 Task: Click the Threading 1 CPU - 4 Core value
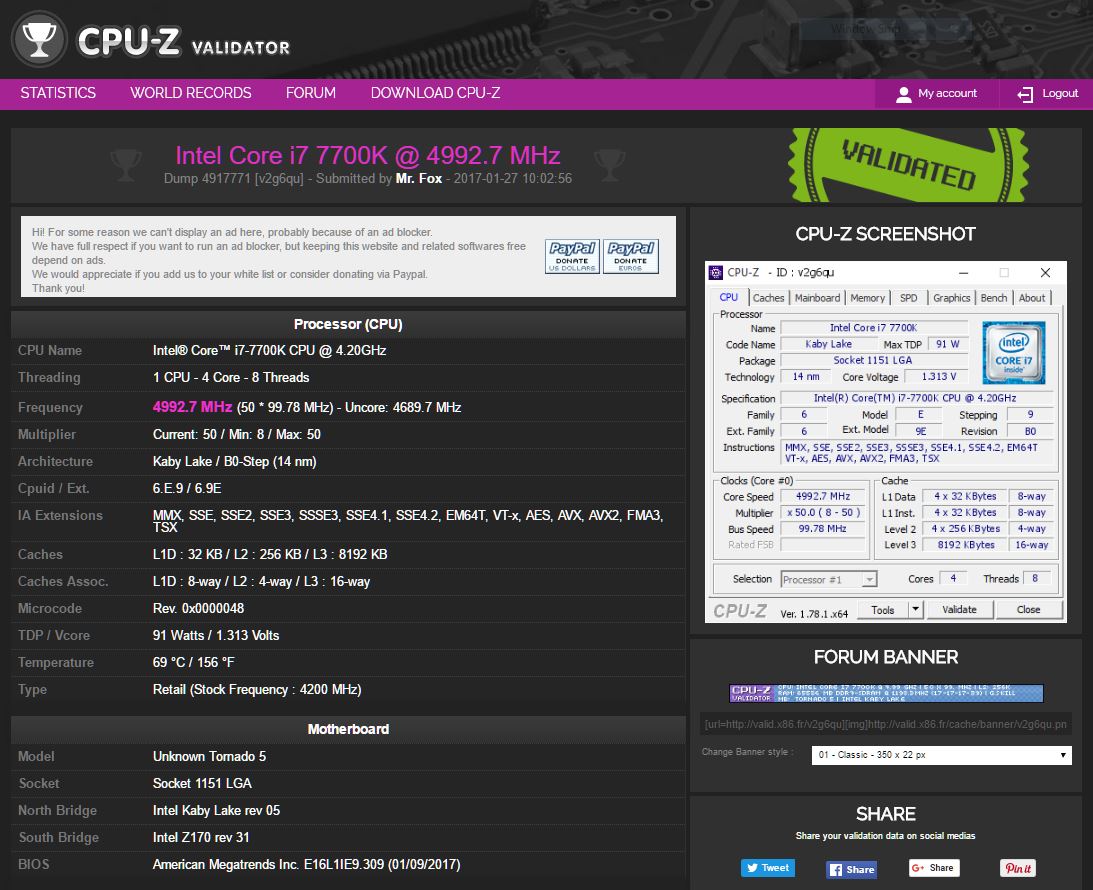[231, 377]
